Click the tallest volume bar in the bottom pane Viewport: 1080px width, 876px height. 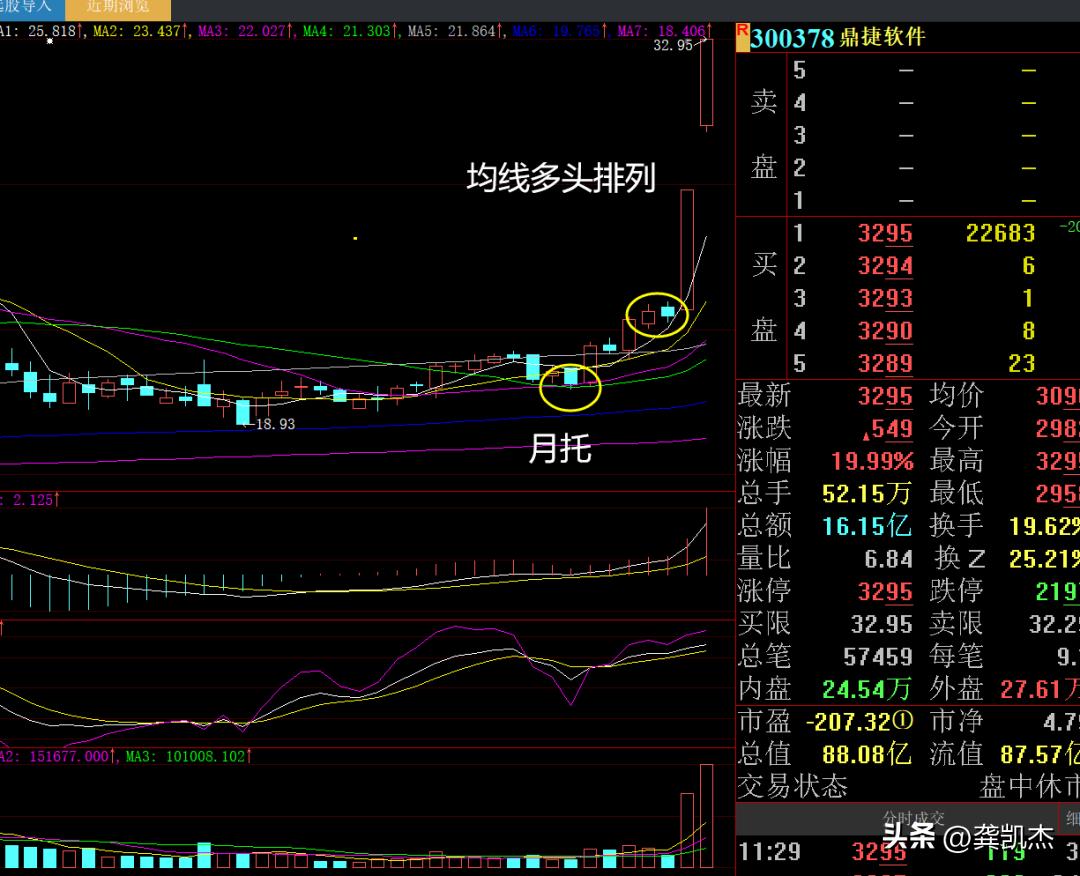(x=707, y=816)
